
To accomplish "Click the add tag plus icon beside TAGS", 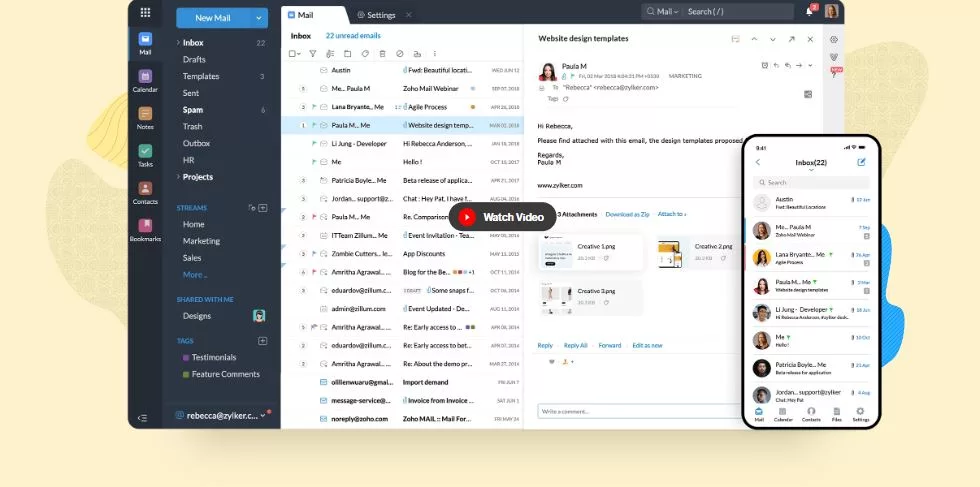I will pos(263,341).
